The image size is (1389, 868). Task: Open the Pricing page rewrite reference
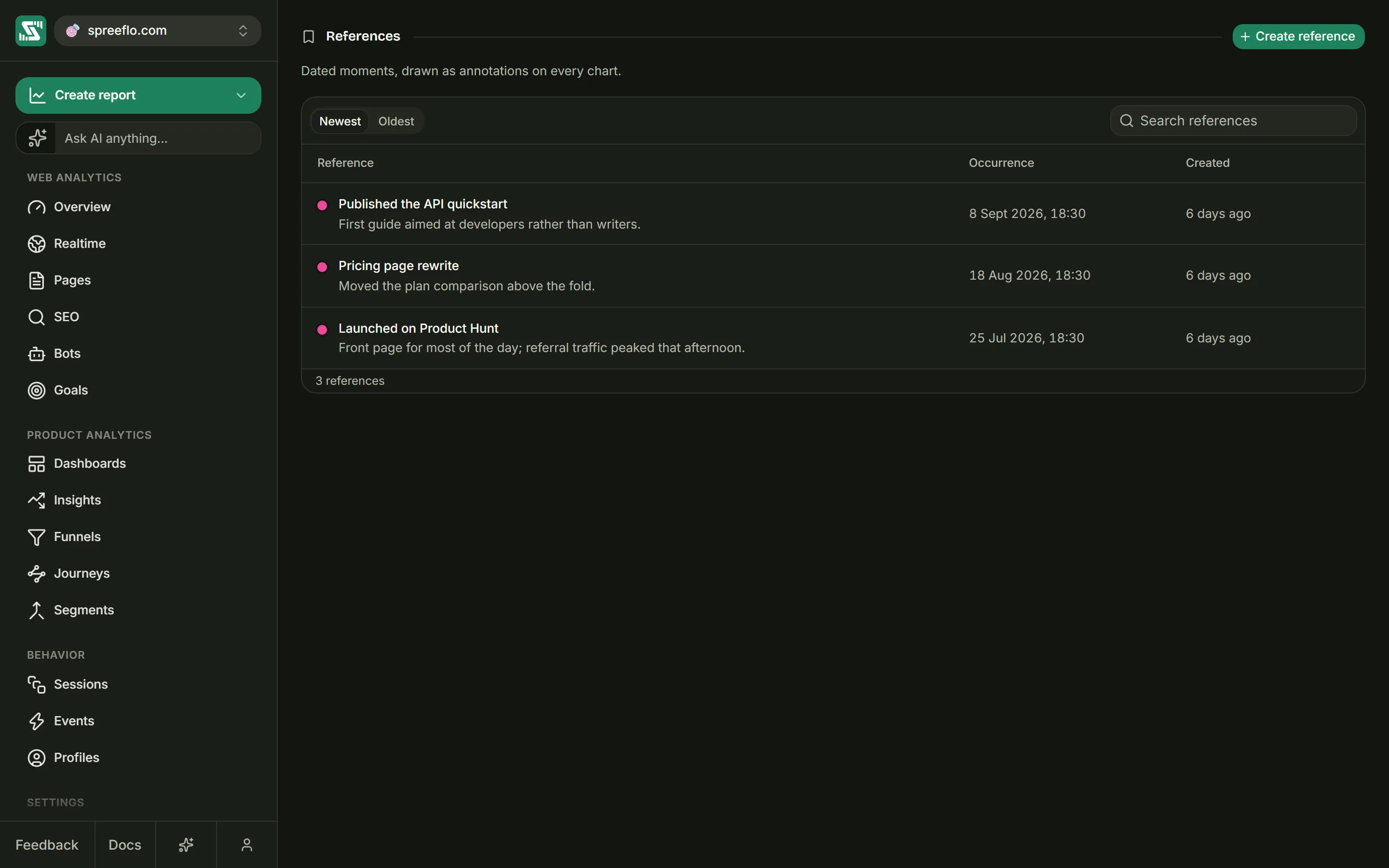(x=399, y=266)
